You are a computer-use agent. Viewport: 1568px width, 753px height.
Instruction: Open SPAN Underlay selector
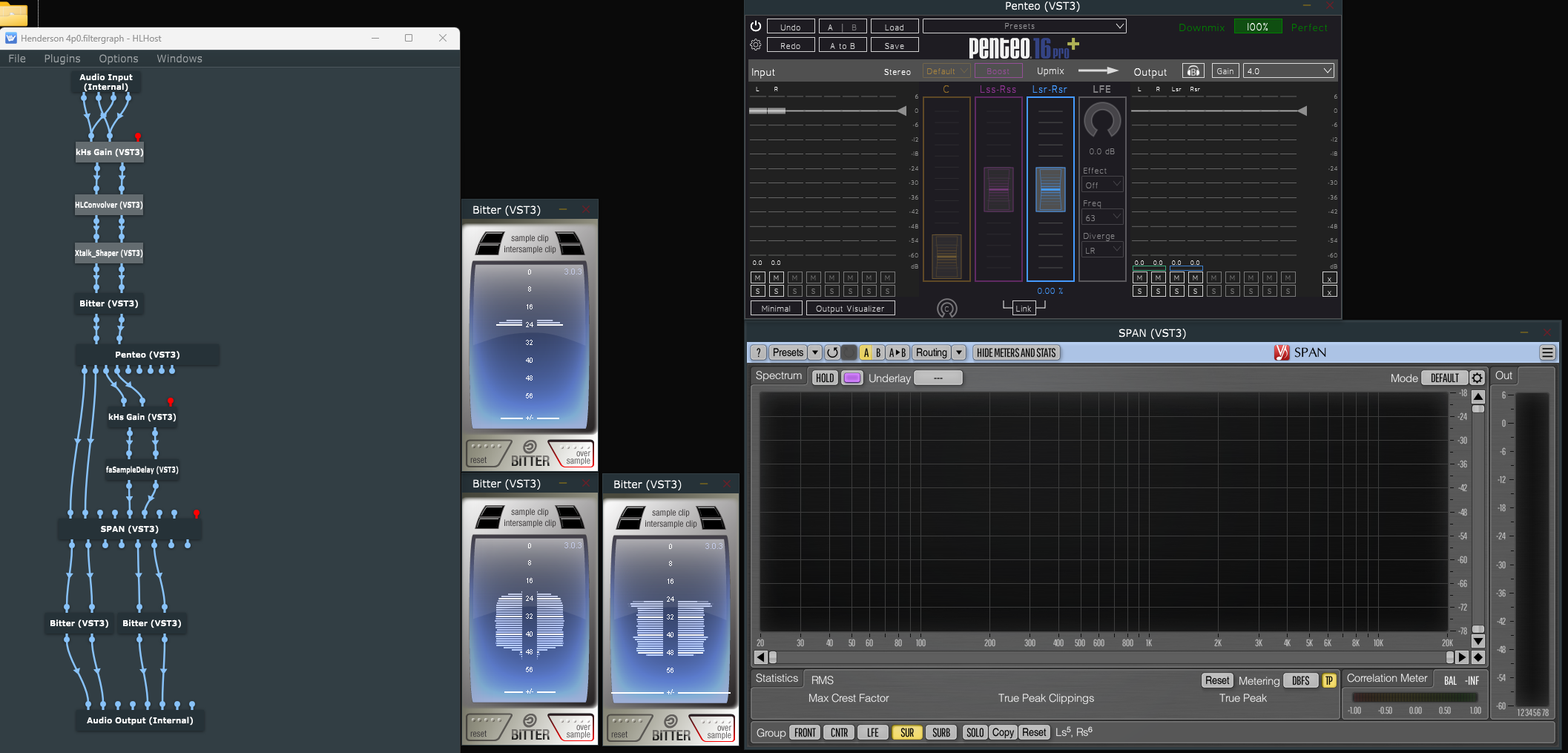coord(938,378)
